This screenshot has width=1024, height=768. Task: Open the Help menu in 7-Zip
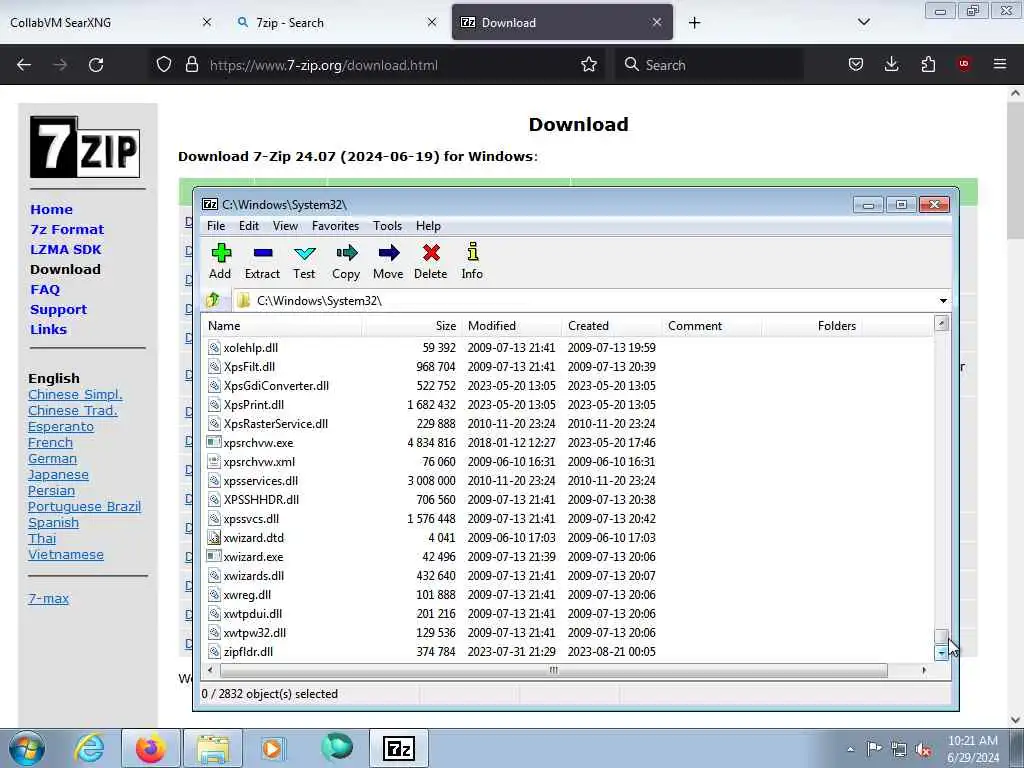point(428,226)
